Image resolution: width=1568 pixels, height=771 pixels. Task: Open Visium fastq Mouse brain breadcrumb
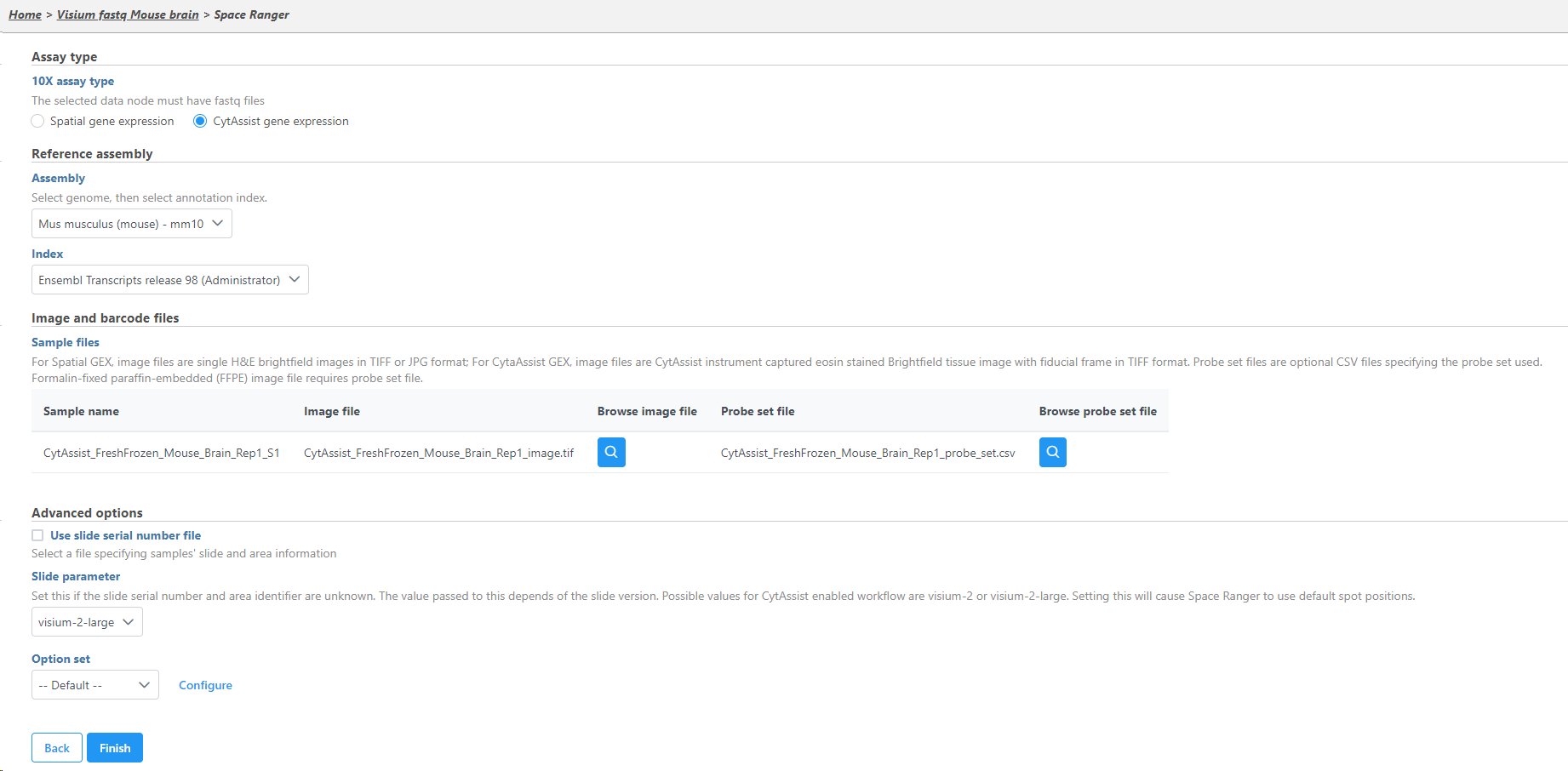coord(128,14)
